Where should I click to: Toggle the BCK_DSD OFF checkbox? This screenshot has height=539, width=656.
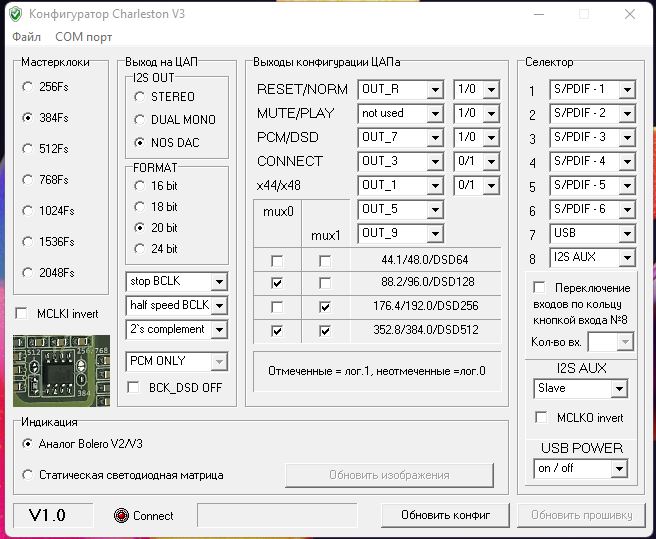(133, 387)
